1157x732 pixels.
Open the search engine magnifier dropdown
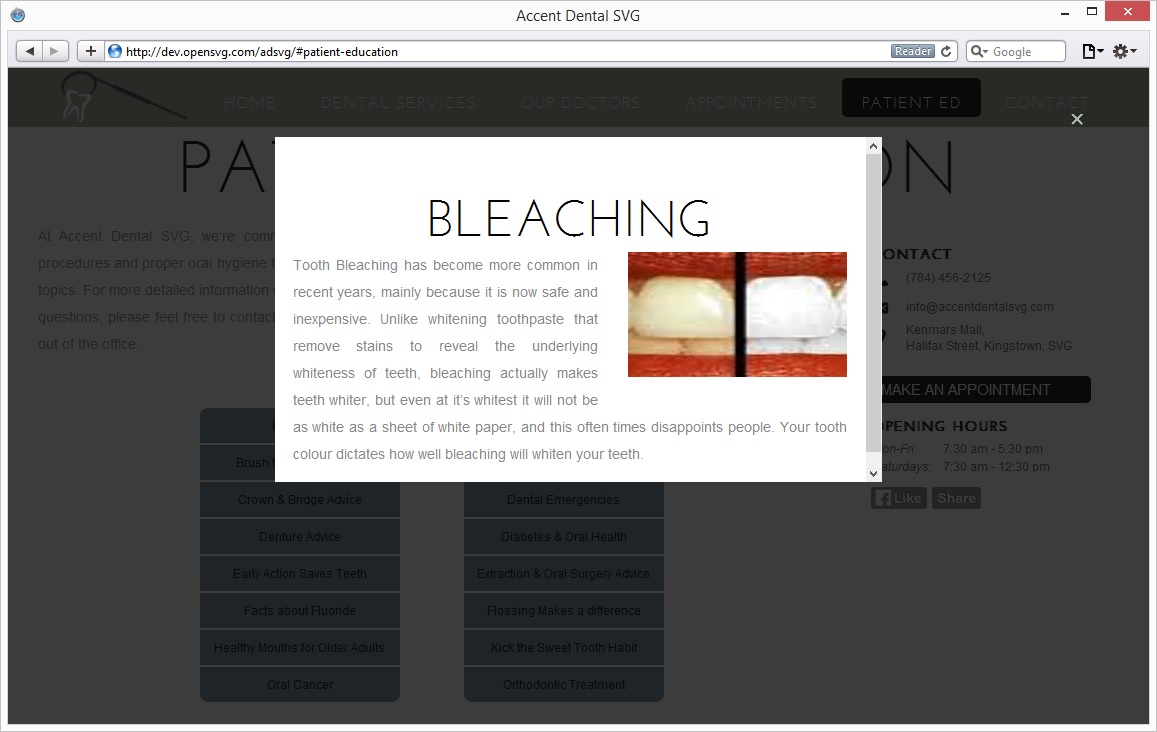point(978,51)
